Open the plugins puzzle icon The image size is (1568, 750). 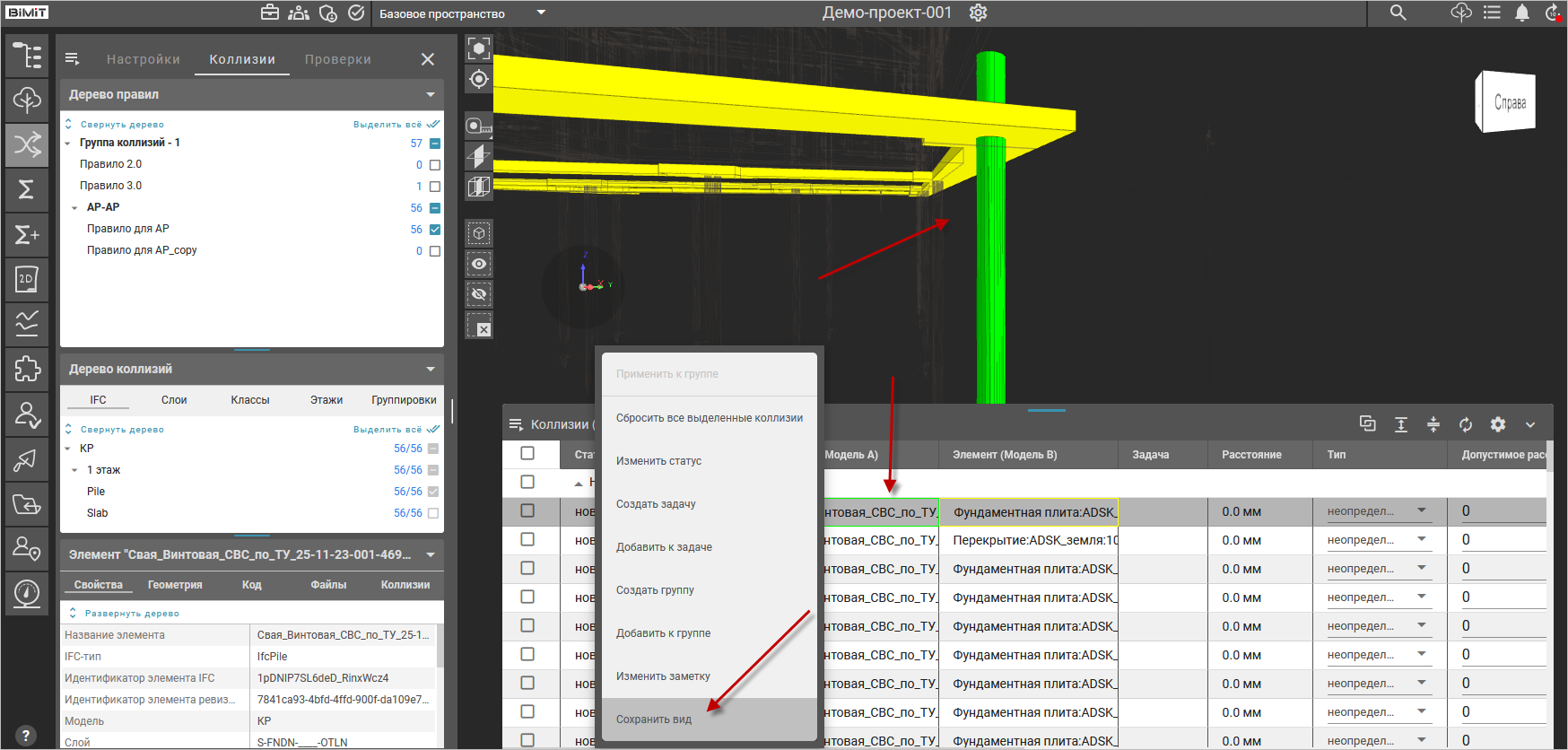27,369
